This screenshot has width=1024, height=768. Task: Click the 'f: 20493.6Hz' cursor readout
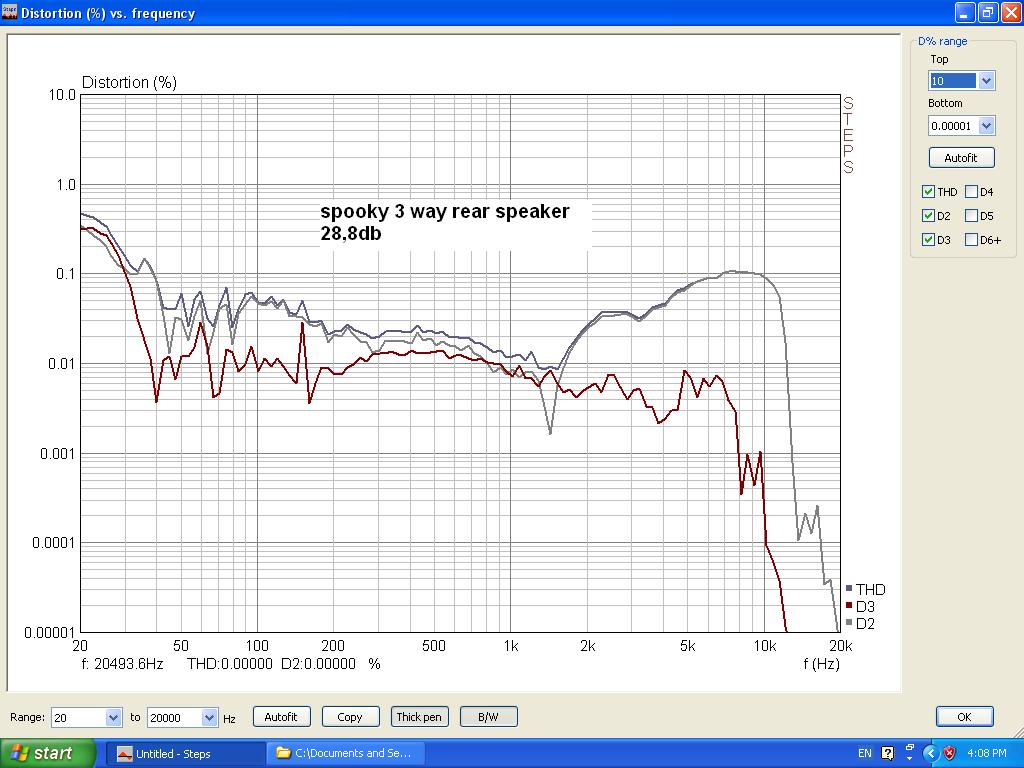[122, 664]
